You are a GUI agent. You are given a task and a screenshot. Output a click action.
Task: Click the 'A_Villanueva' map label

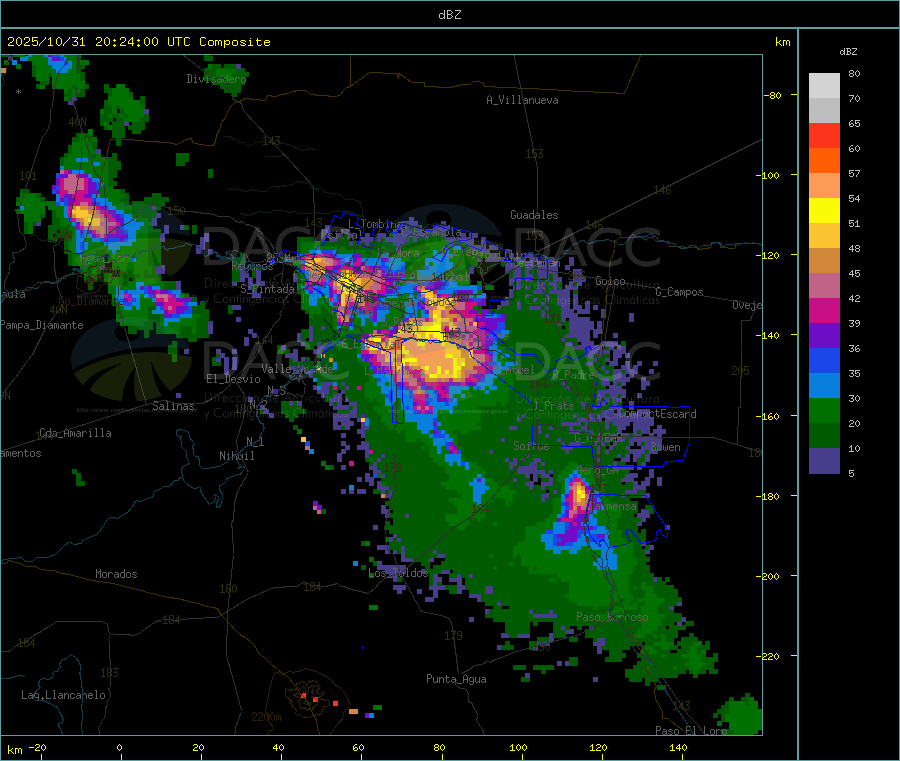tap(522, 100)
